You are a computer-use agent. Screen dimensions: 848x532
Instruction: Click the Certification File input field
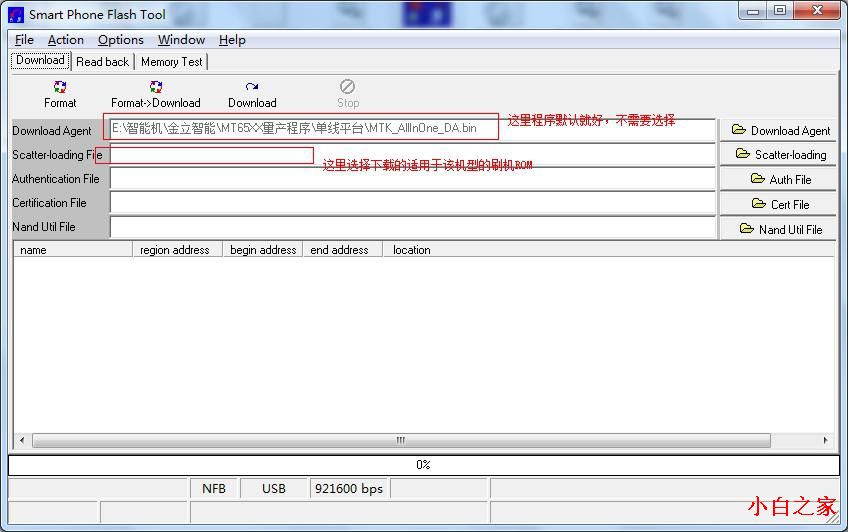pyautogui.click(x=413, y=203)
